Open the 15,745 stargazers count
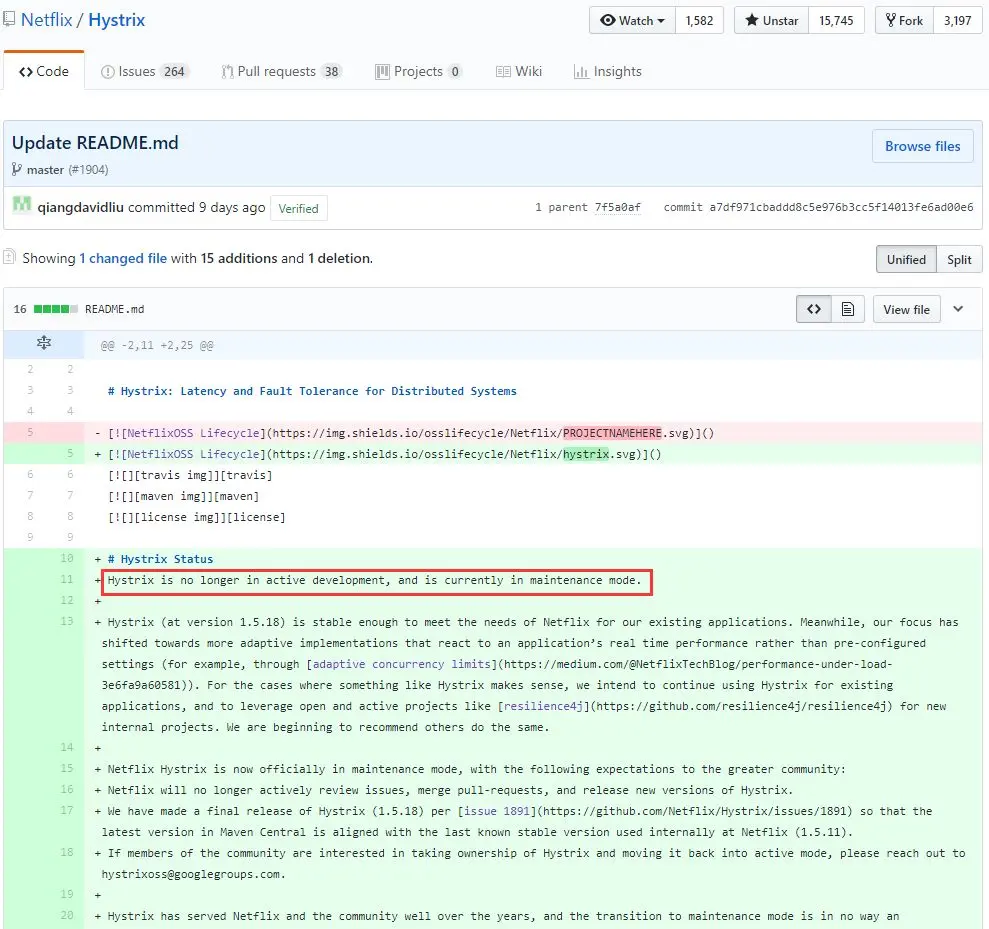The width and height of the screenshot is (989, 929). 836,20
